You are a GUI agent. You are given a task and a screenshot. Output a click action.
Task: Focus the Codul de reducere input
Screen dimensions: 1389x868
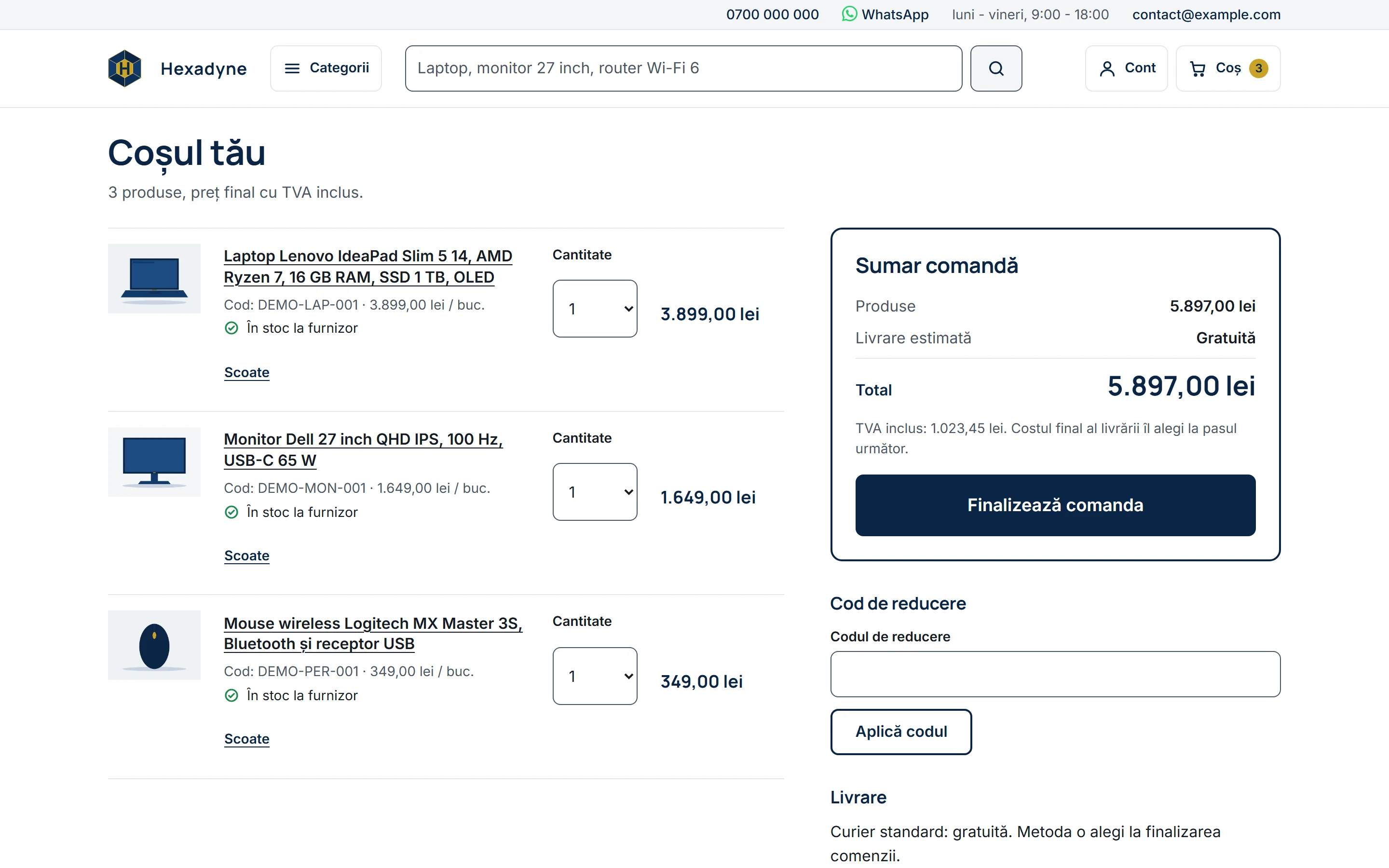(x=1055, y=675)
